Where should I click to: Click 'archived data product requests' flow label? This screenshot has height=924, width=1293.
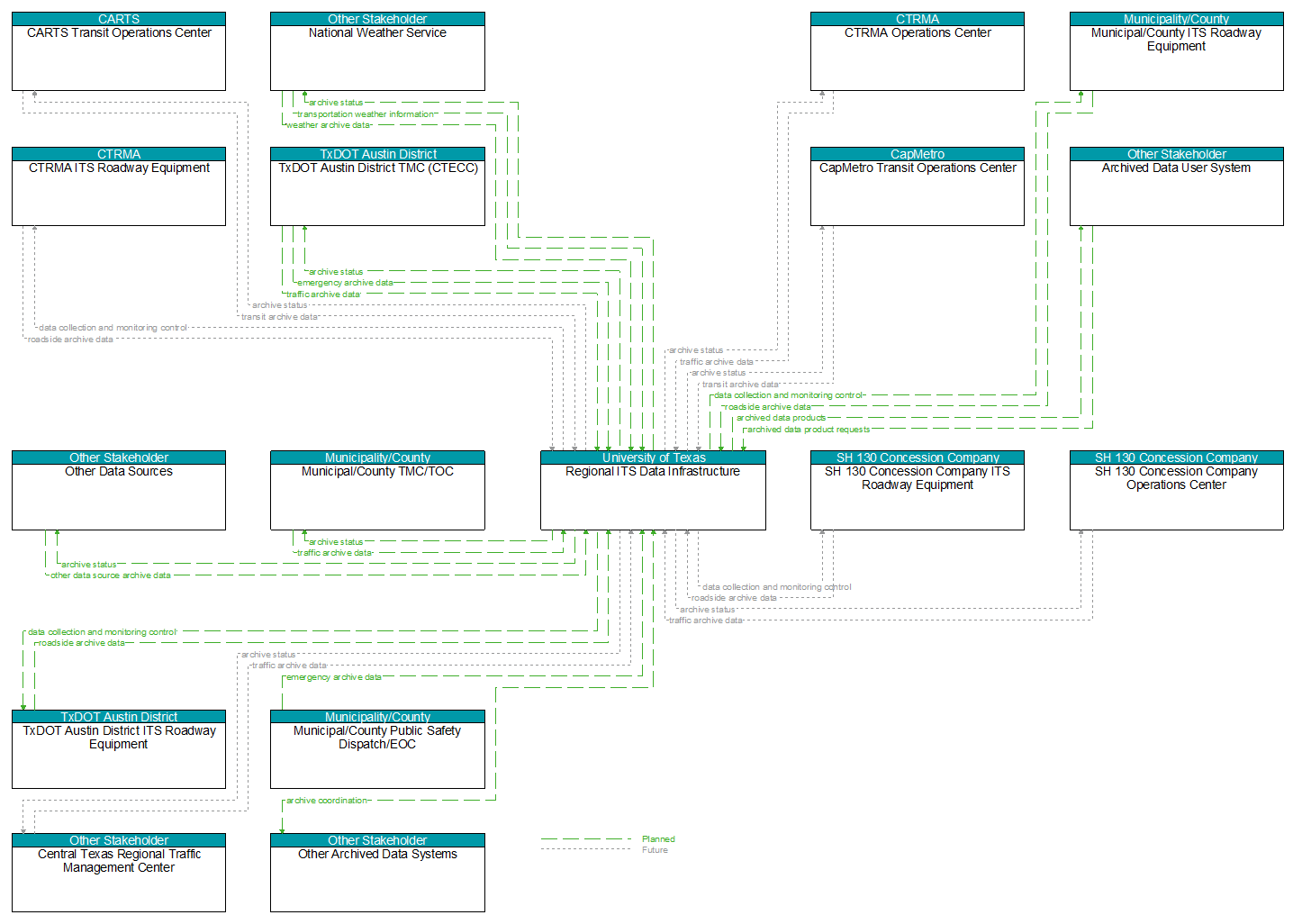pyautogui.click(x=809, y=430)
